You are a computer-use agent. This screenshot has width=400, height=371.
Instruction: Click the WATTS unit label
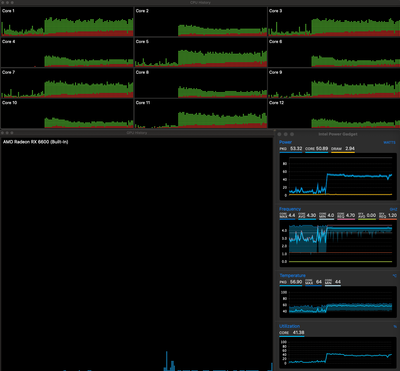[389, 142]
